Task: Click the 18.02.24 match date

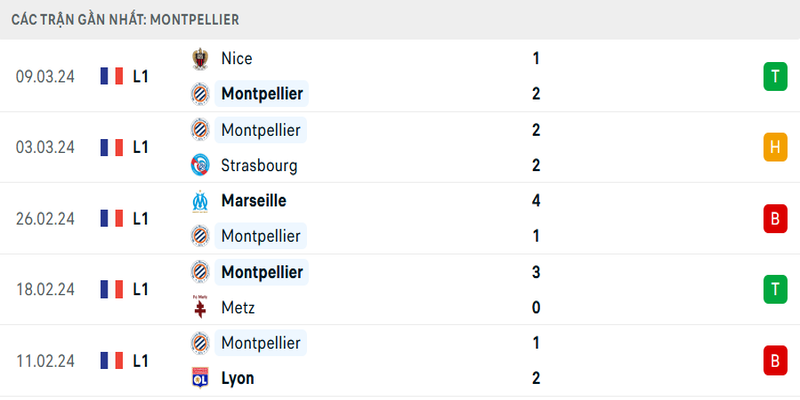Action: tap(46, 289)
